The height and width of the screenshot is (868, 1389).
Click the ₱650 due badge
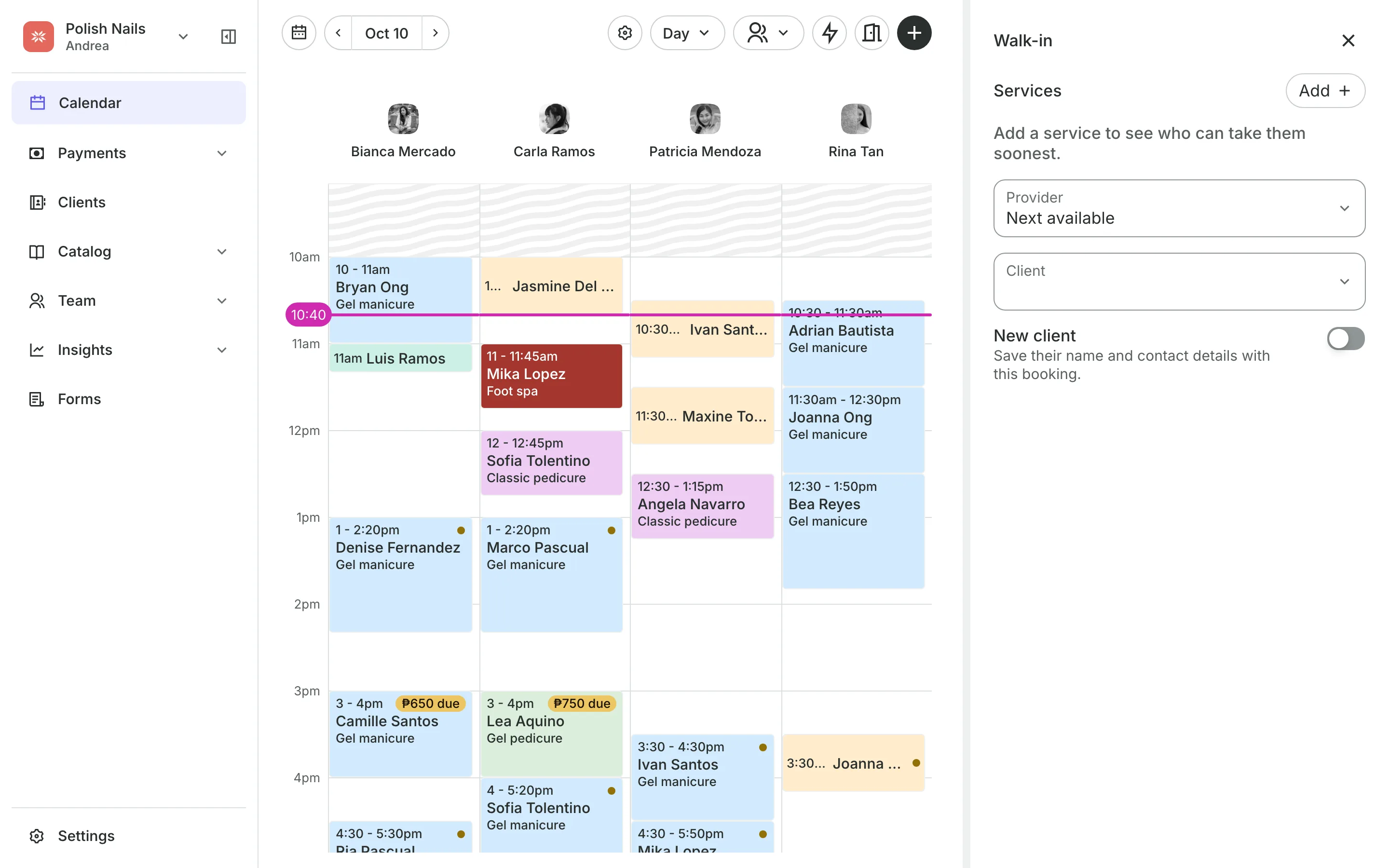click(x=431, y=703)
